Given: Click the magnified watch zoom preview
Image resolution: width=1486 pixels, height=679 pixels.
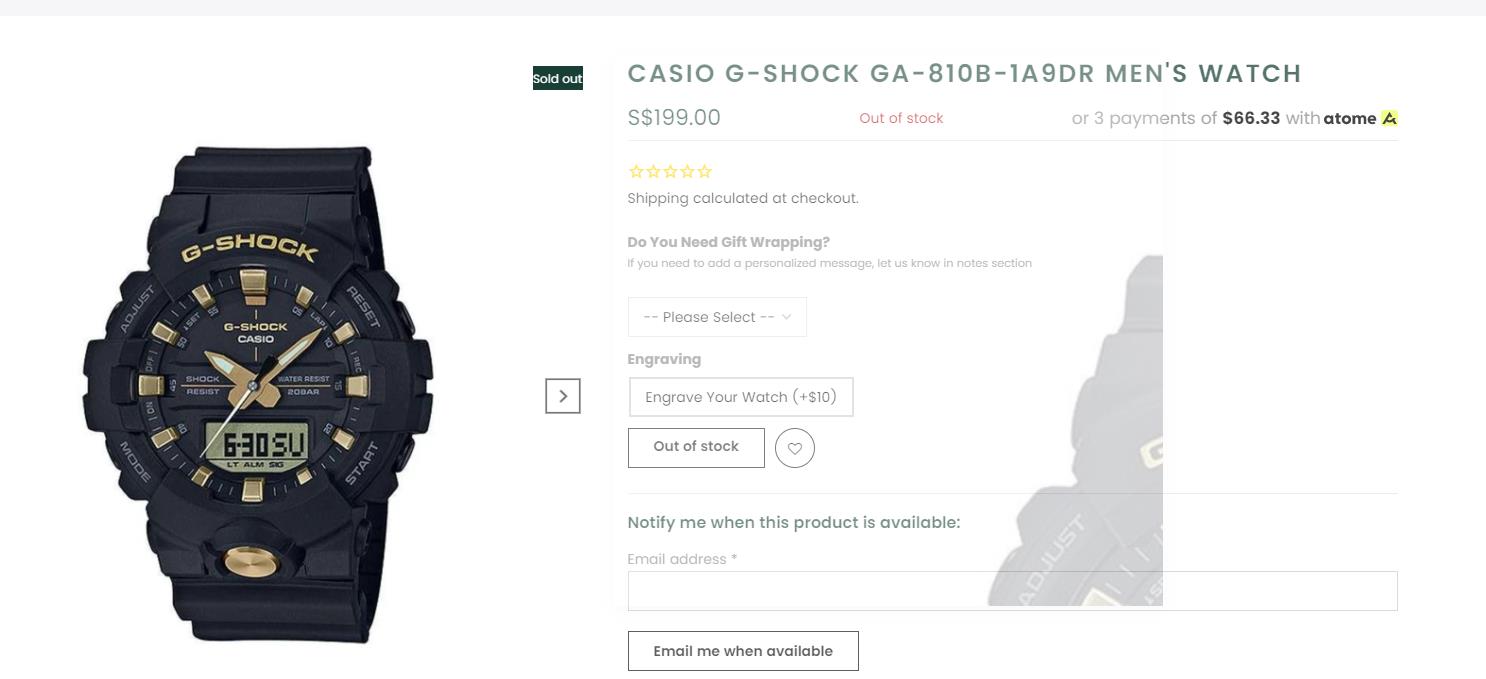Looking at the screenshot, I should pyautogui.click(x=1075, y=430).
